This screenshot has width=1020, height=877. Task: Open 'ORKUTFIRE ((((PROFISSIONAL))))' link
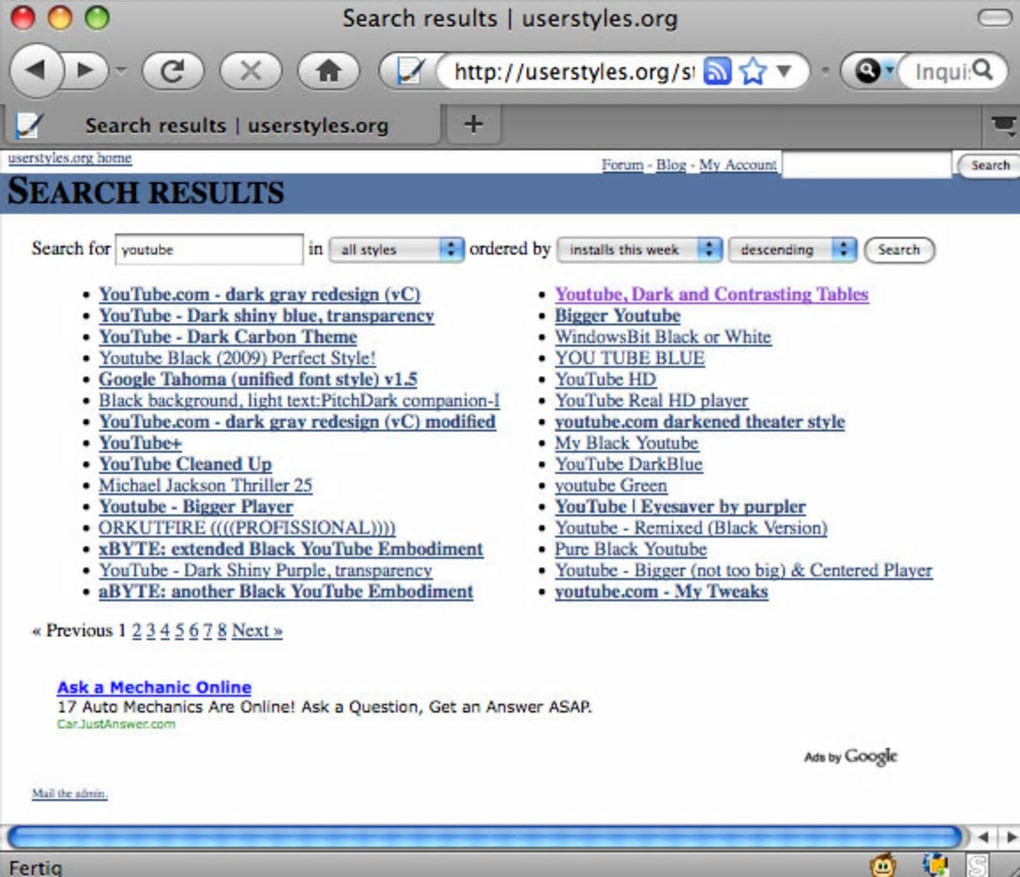point(247,528)
